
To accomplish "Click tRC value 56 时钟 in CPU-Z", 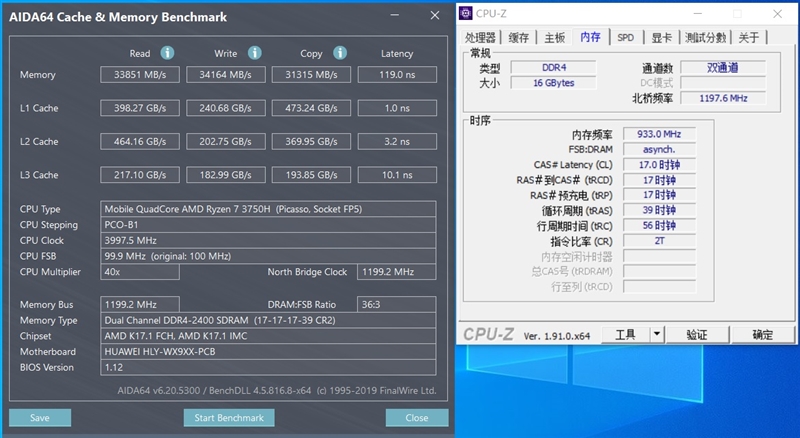I will (659, 225).
